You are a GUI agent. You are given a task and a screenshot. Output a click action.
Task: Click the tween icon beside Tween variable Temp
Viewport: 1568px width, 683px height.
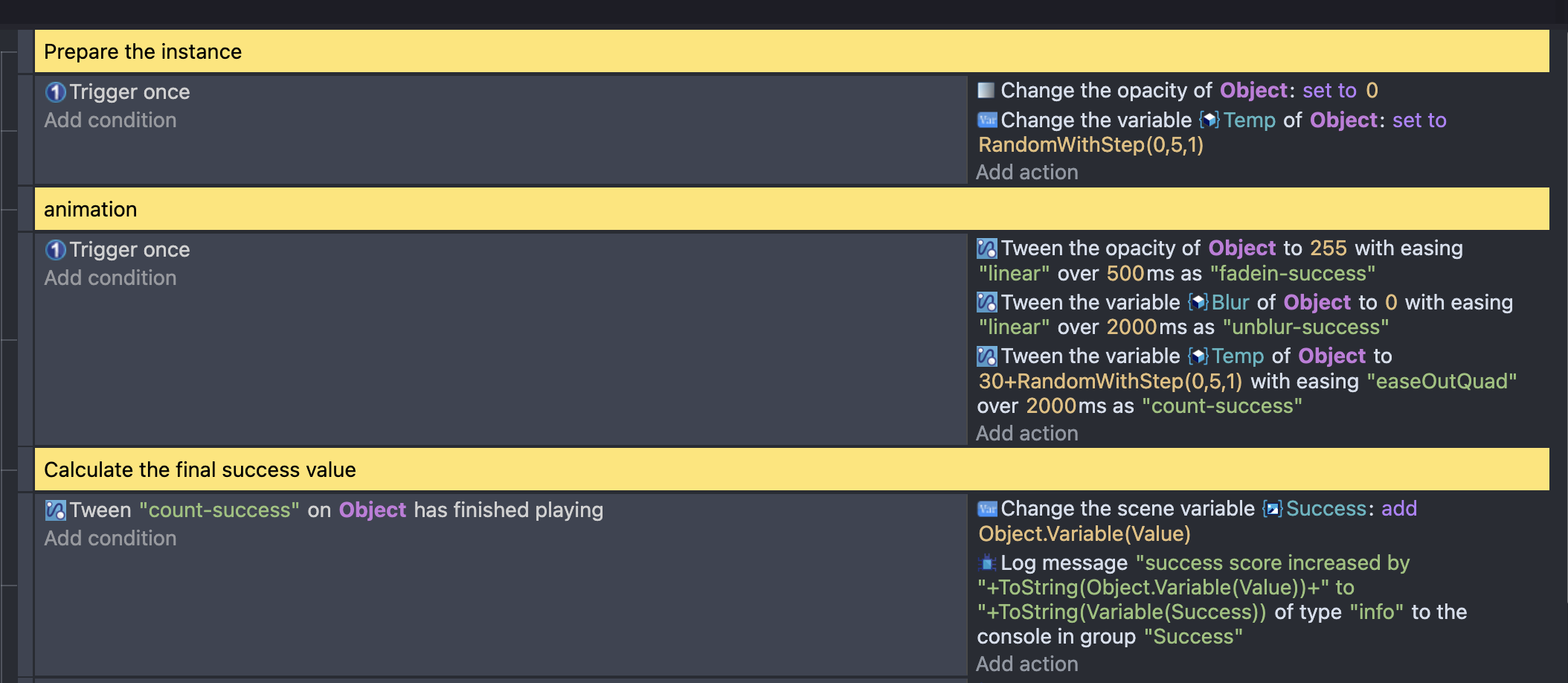click(x=987, y=356)
